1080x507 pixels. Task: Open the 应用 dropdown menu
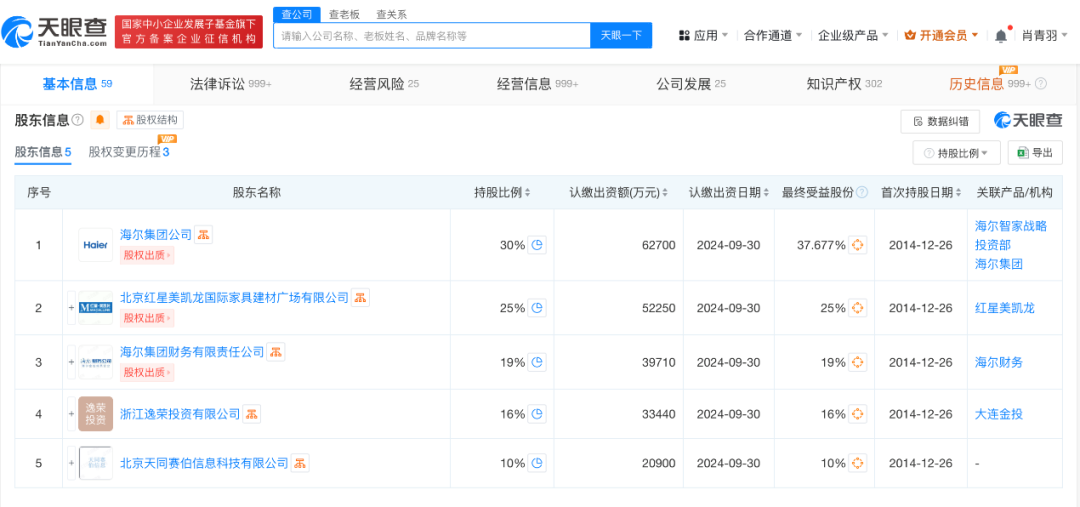[x=703, y=35]
